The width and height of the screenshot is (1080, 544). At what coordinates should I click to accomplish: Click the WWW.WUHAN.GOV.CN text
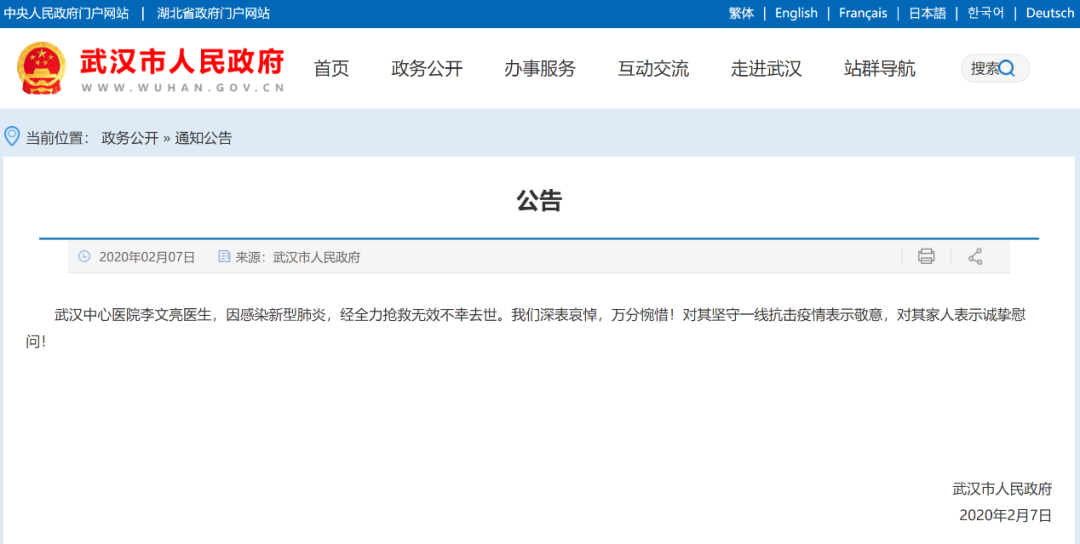pos(183,88)
